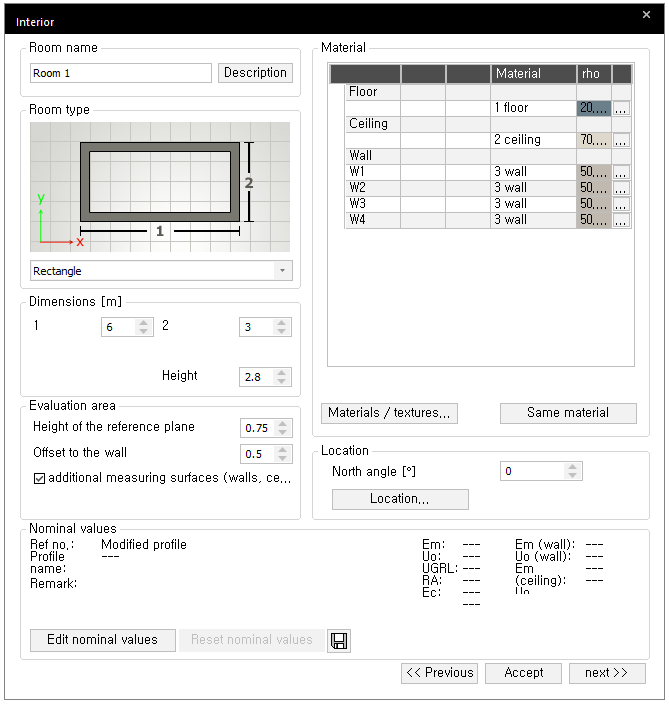Focus the Height value field
The image size is (669, 704).
(x=257, y=377)
